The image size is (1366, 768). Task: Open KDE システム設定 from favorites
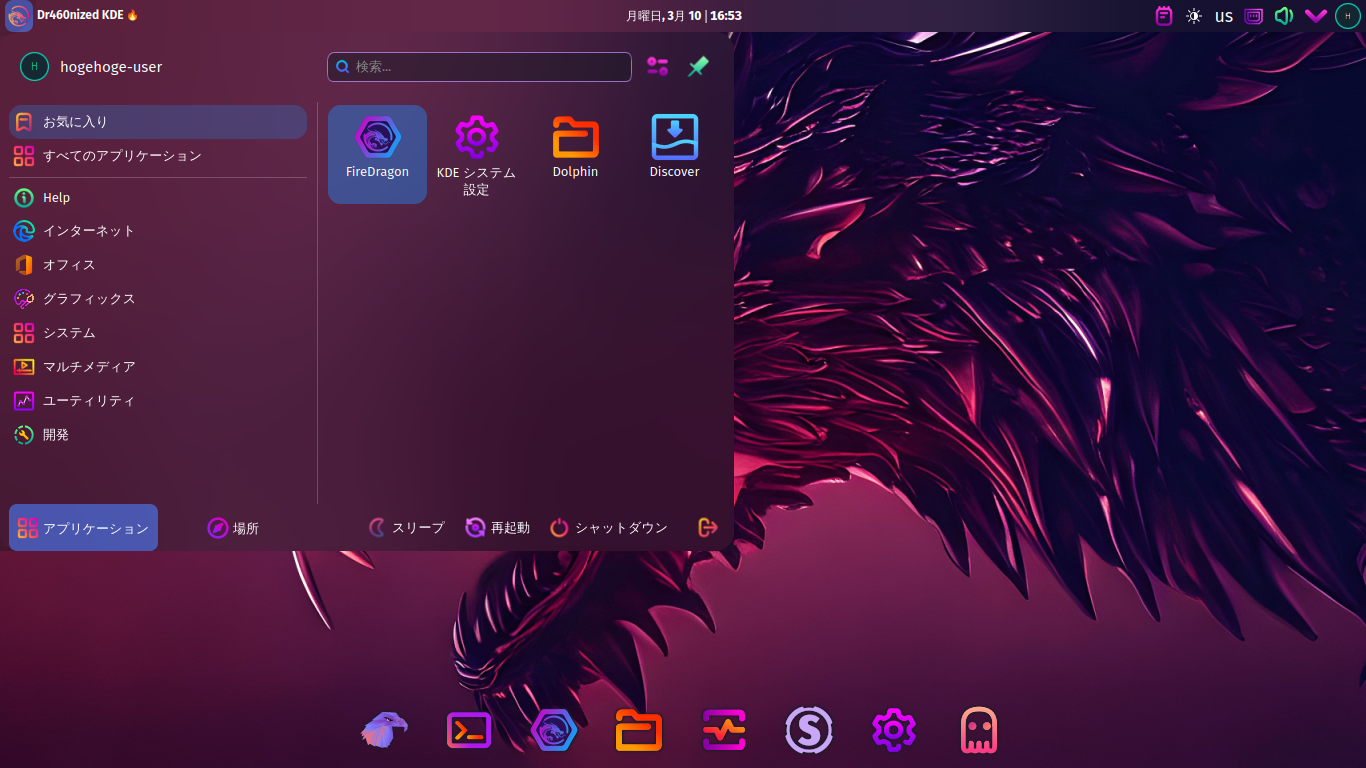(477, 155)
